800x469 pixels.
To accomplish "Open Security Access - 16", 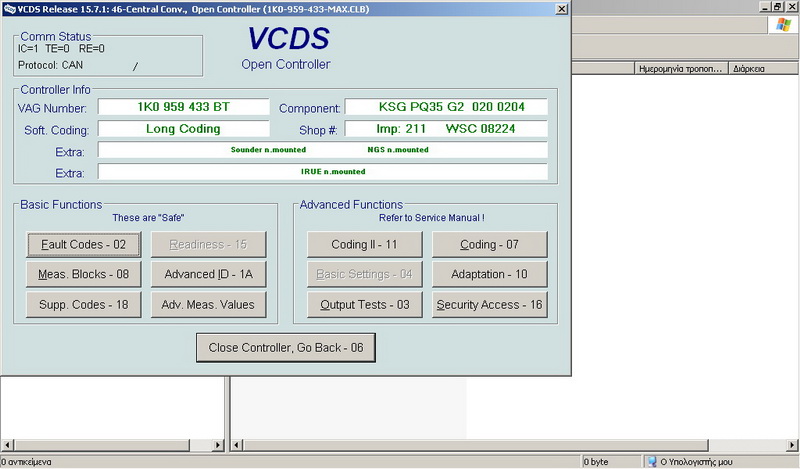I will [489, 305].
